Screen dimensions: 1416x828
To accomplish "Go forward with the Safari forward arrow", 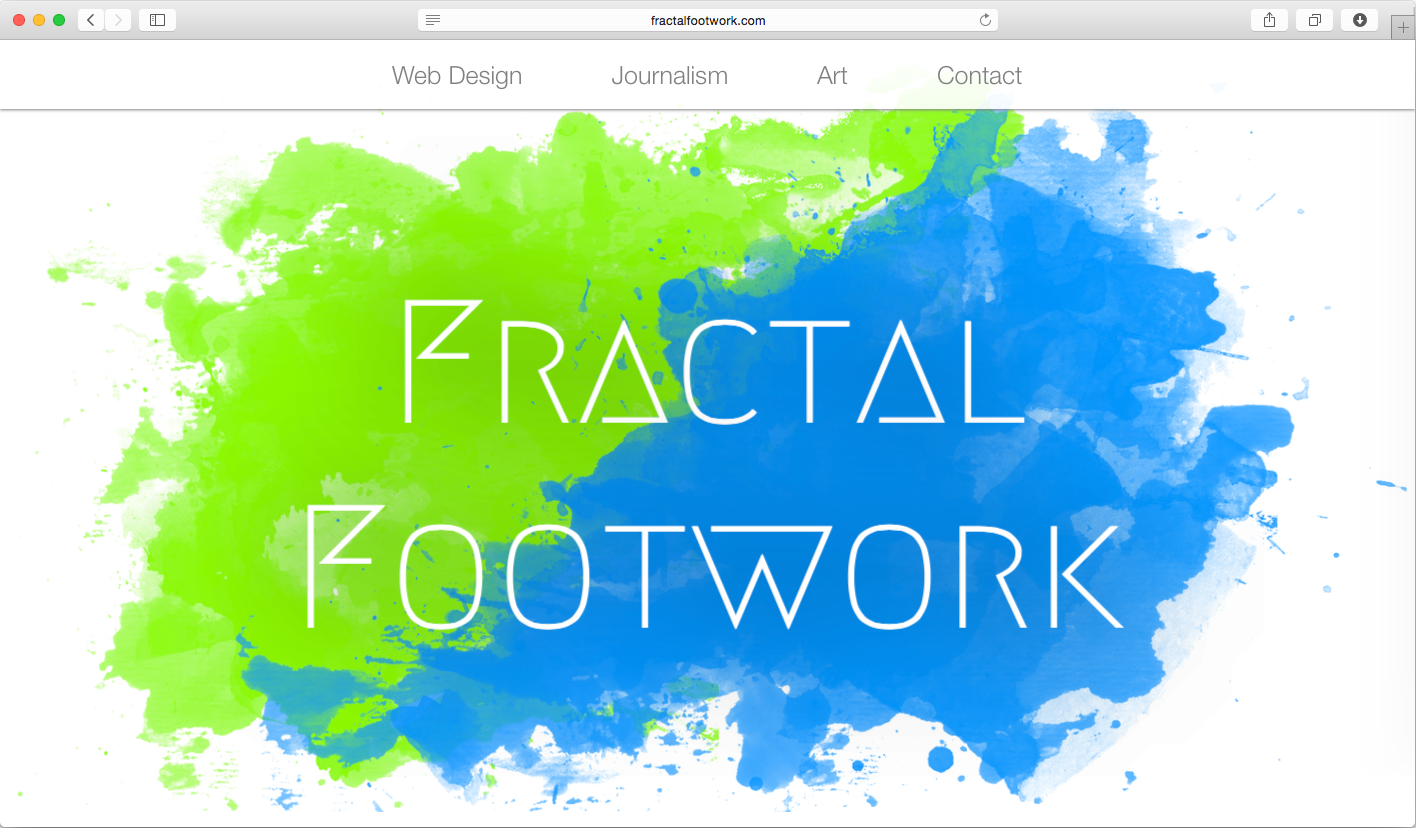I will tap(118, 20).
